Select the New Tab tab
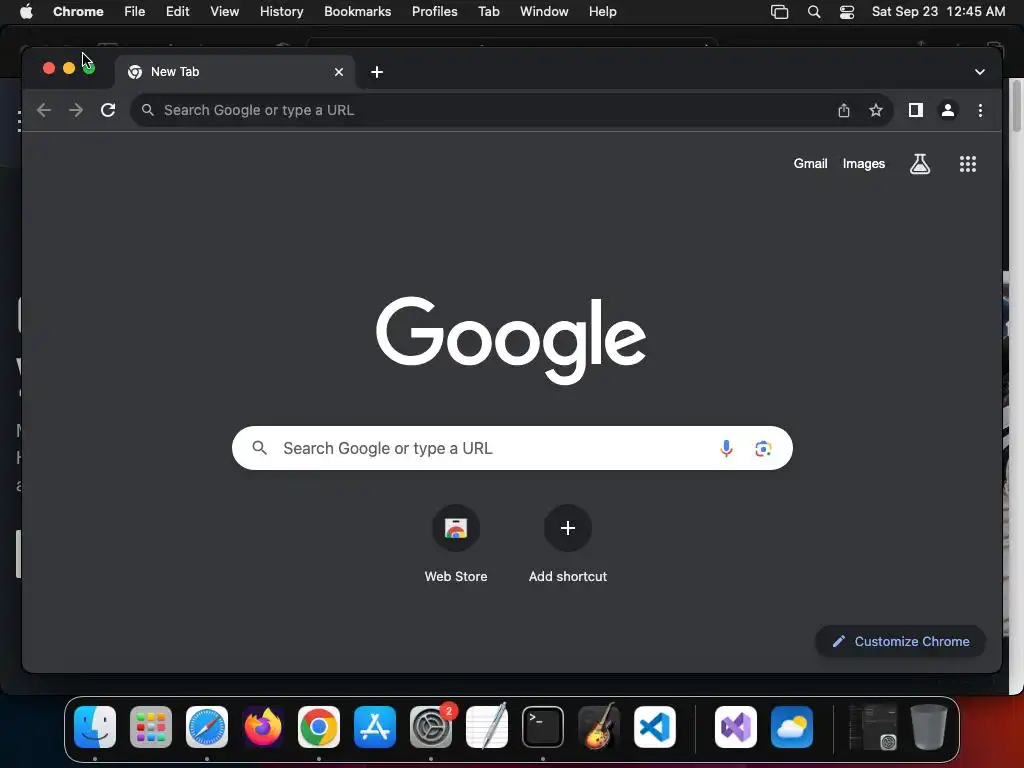Viewport: 1024px width, 768px height. click(234, 72)
